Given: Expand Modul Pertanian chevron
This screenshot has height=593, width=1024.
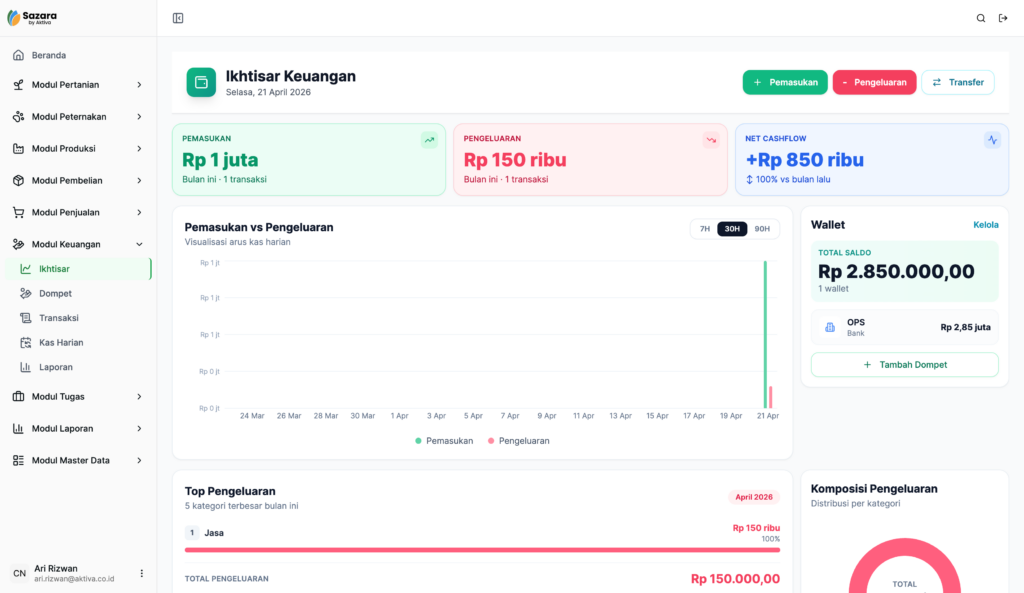Looking at the screenshot, I should pos(139,85).
